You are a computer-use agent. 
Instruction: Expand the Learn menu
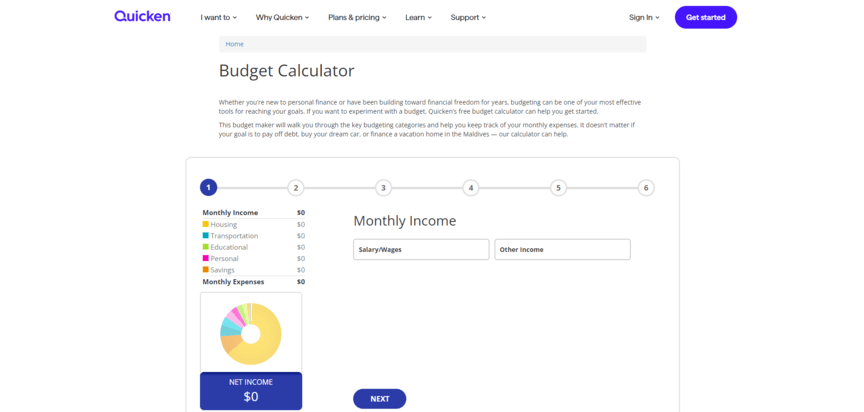click(x=418, y=18)
